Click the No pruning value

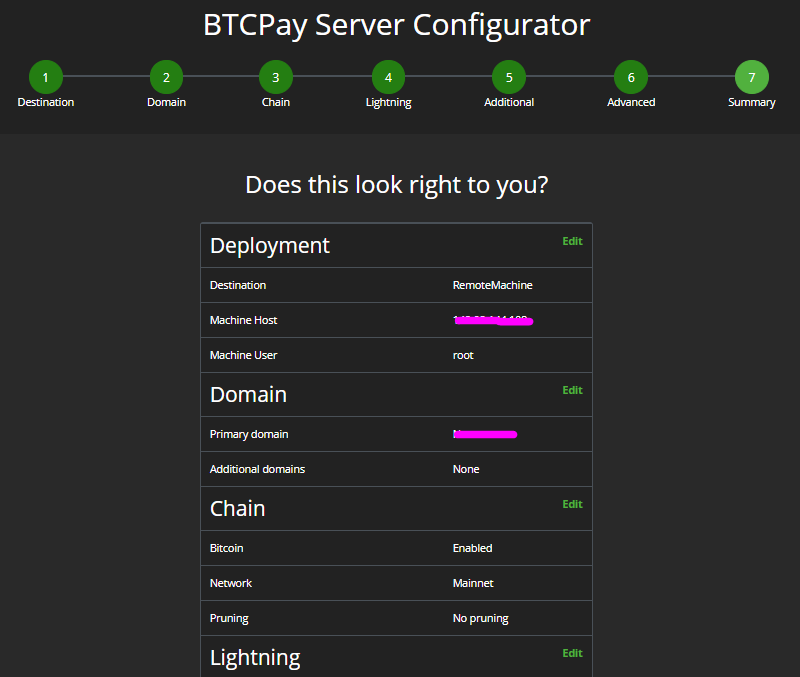480,618
